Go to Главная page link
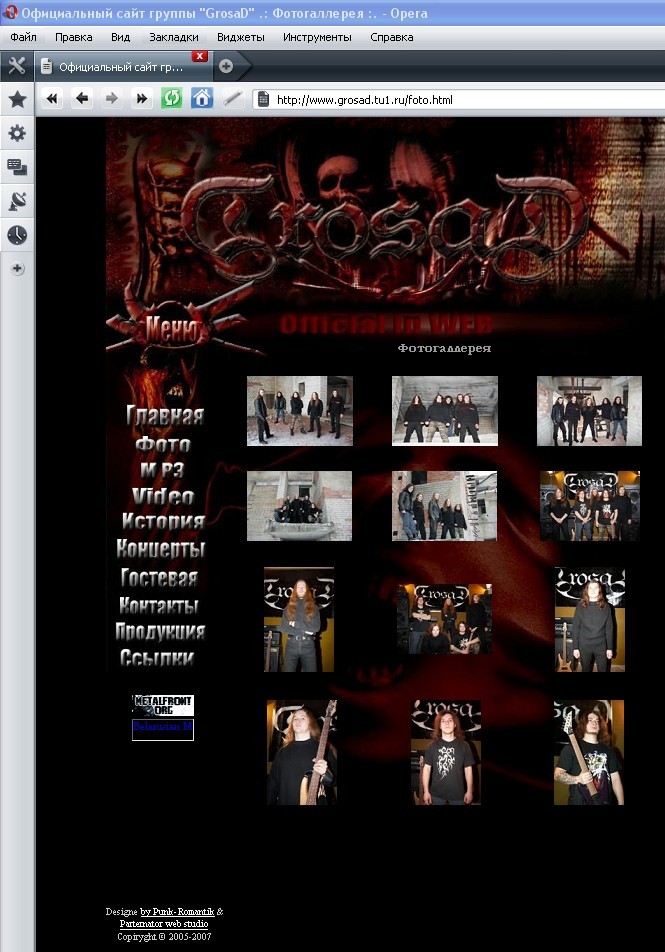Image resolution: width=665 pixels, height=952 pixels. [x=165, y=415]
